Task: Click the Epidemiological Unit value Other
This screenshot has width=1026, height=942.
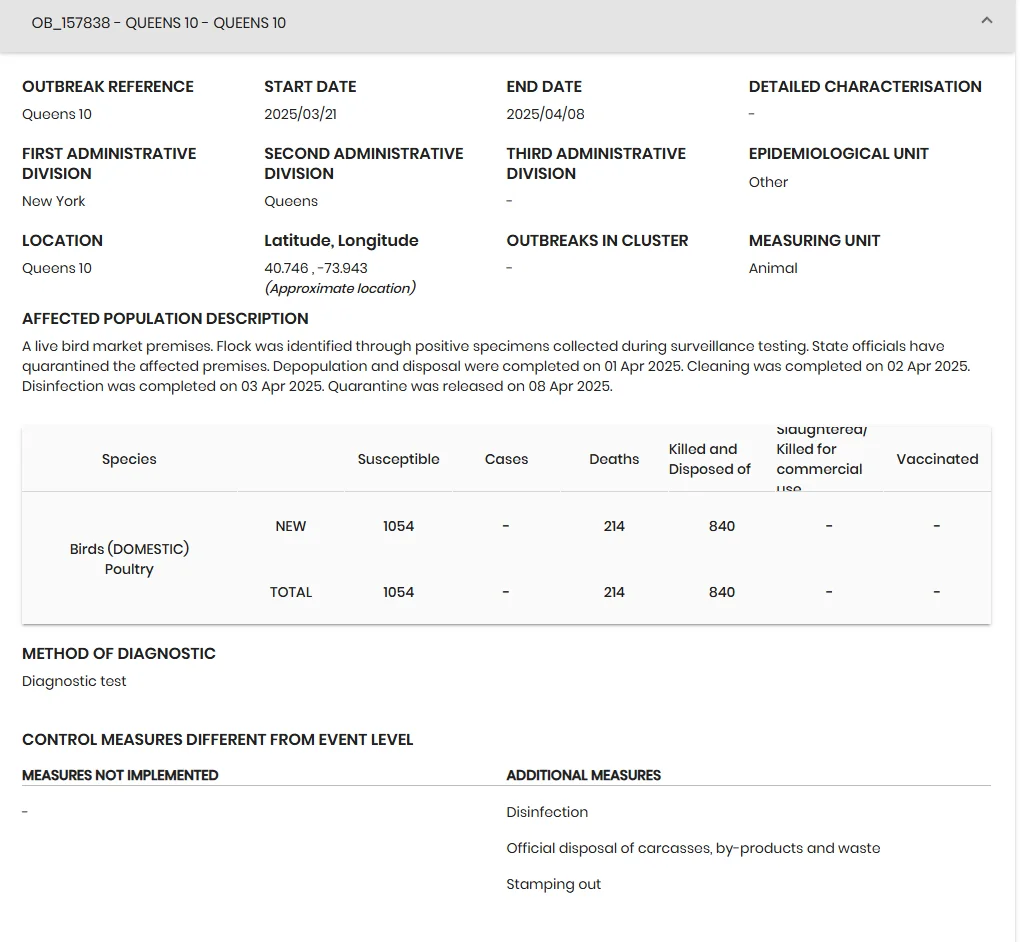Action: coord(768,182)
